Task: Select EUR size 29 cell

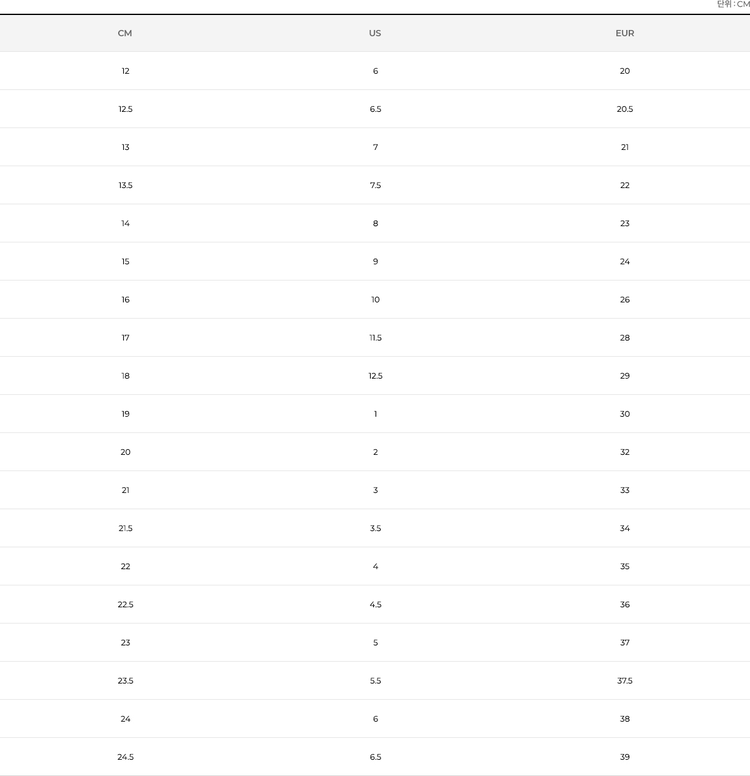Action: point(625,376)
